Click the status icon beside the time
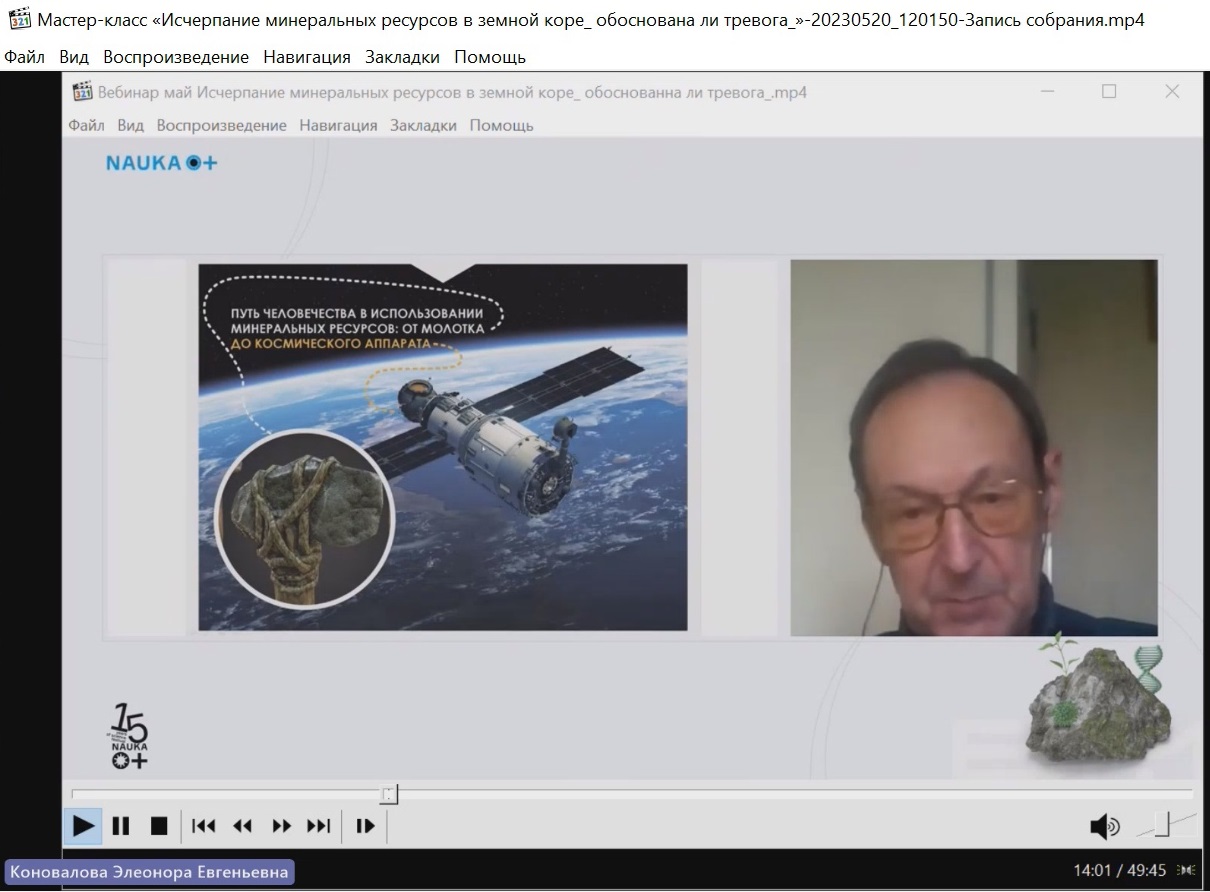This screenshot has width=1210, height=892. (x=1186, y=870)
